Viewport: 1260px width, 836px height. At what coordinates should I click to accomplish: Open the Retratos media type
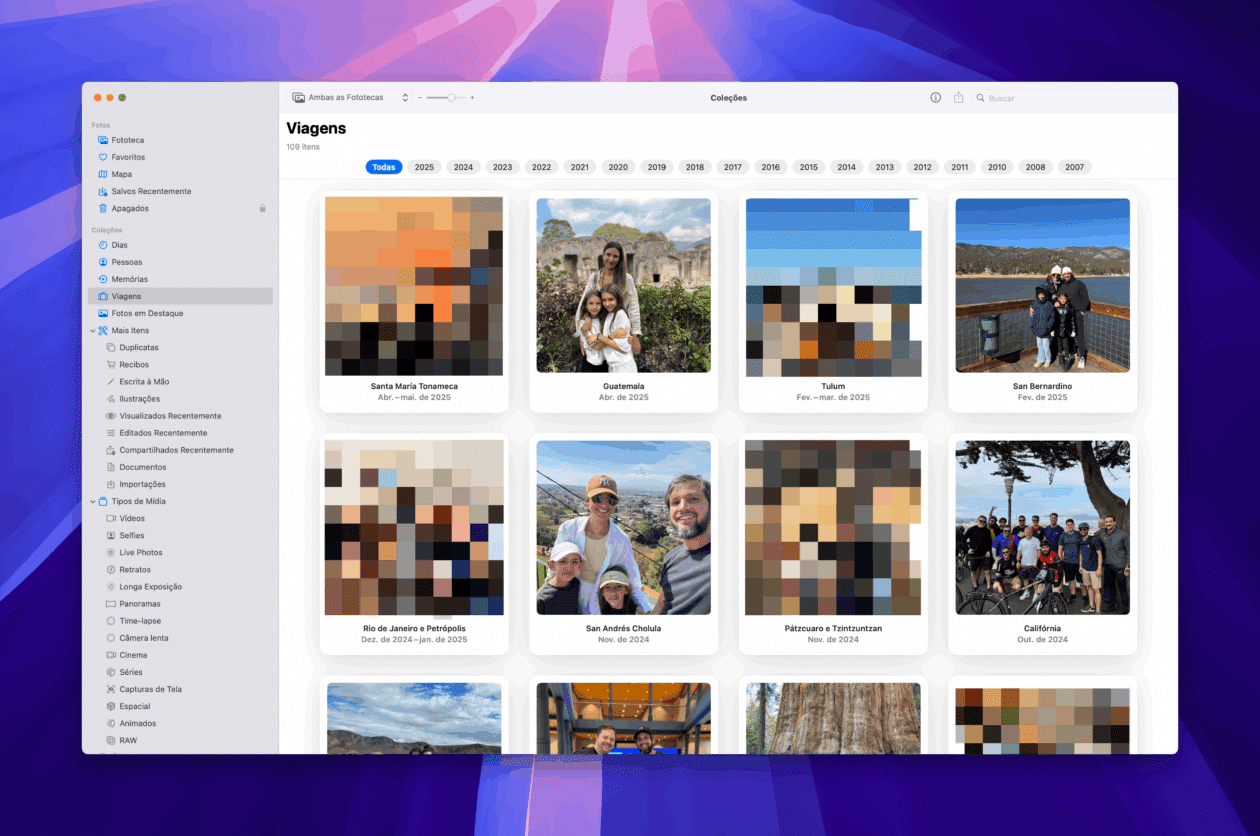coord(180,569)
